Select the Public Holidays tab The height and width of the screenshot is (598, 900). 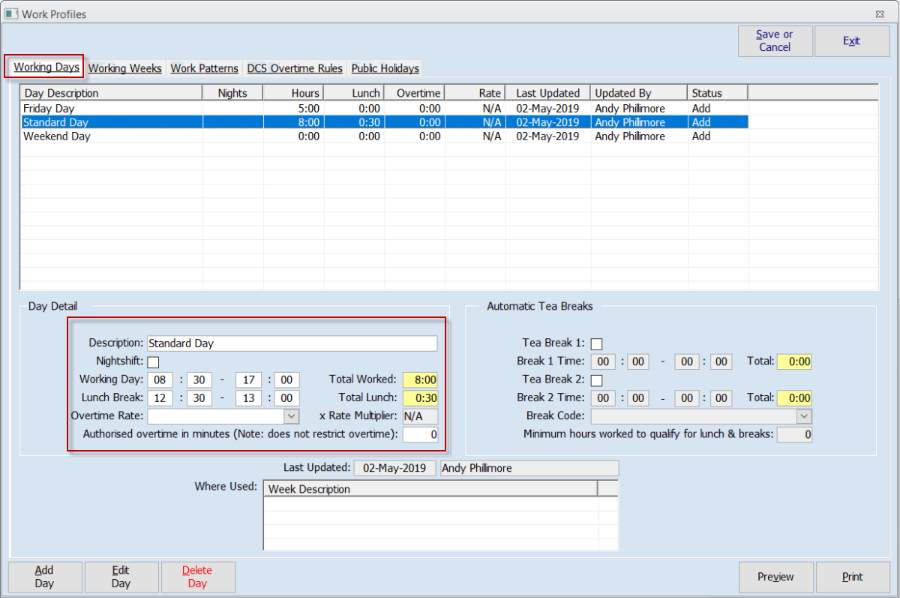tap(384, 69)
